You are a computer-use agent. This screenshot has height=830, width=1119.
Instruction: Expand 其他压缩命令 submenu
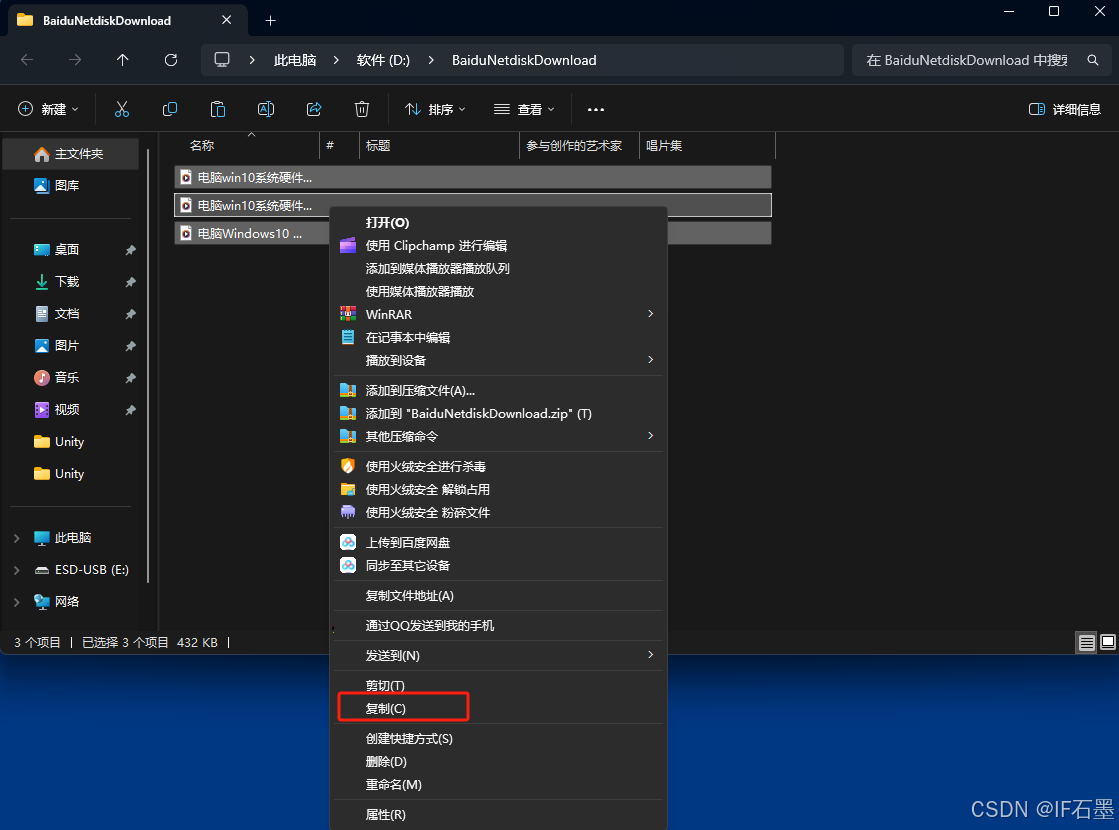(x=650, y=436)
